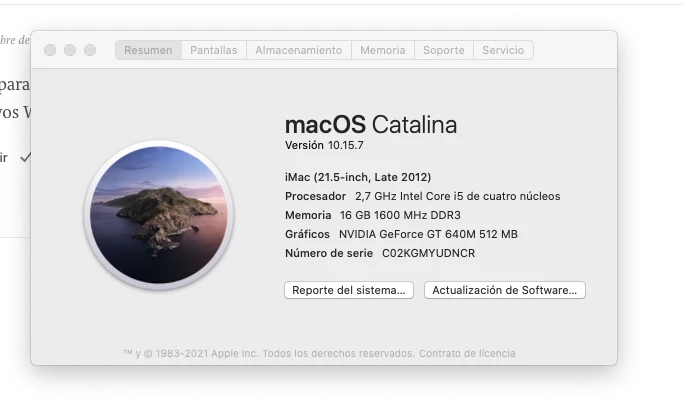
Task: Click the Reporte del sistema button
Action: point(349,290)
